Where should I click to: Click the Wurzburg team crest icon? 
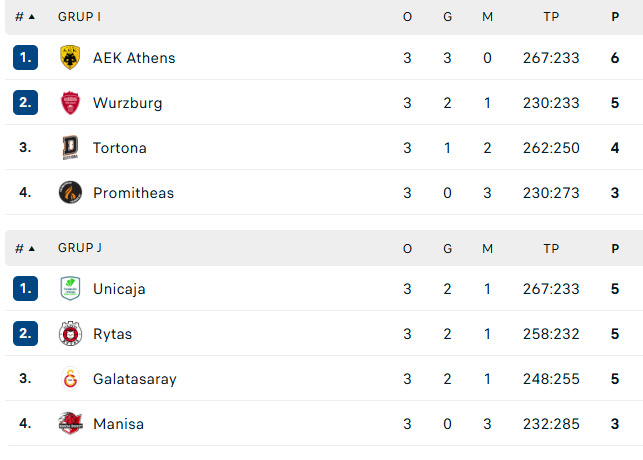(x=70, y=102)
